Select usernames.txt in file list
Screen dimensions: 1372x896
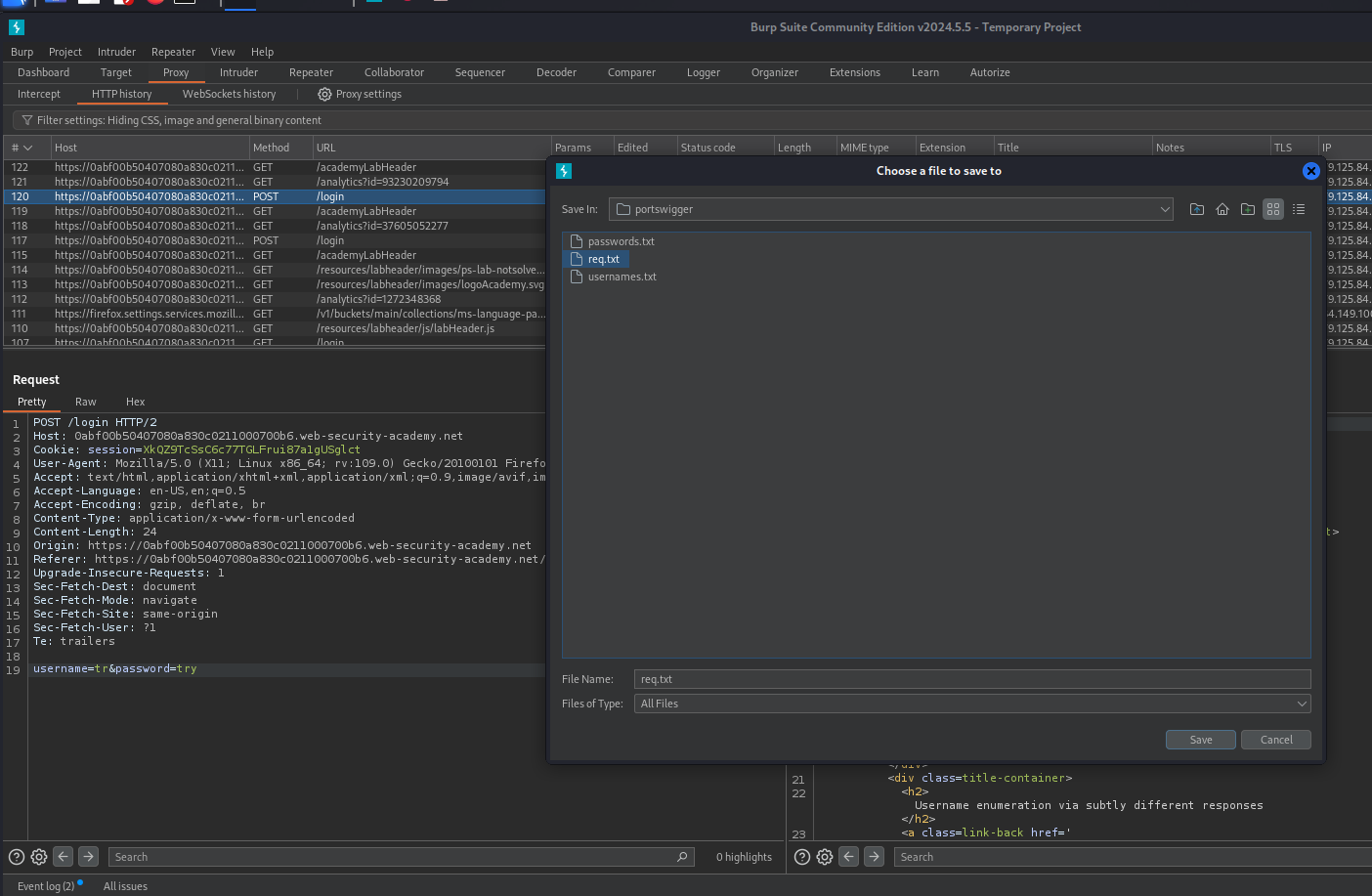point(622,277)
